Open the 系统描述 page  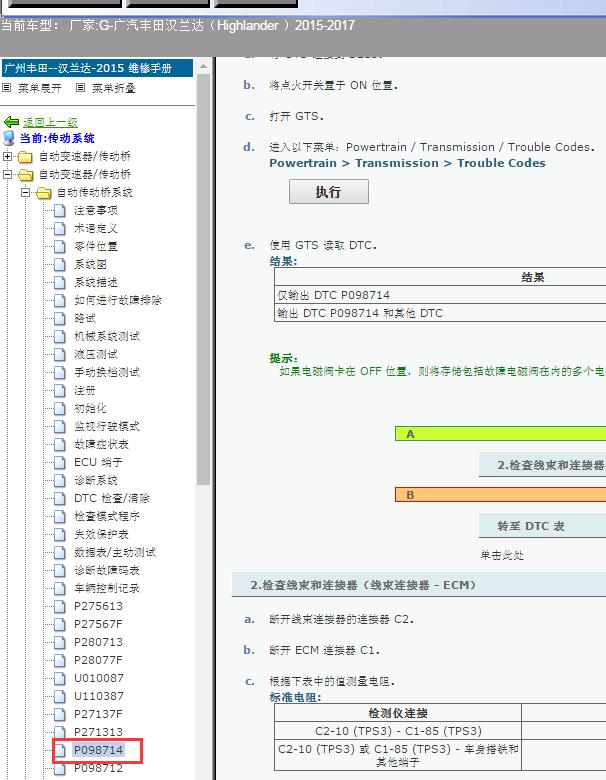pos(96,282)
